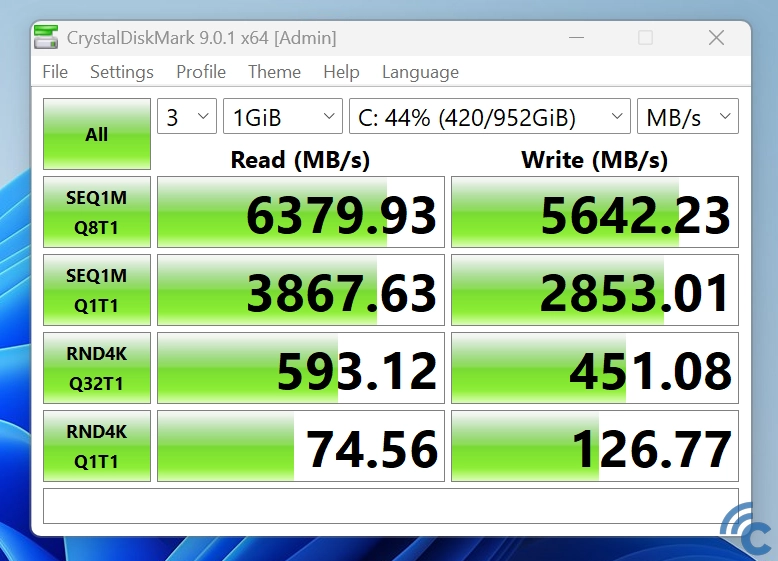
Task: Open the test size dropdown showing 1GiB
Action: pos(283,117)
